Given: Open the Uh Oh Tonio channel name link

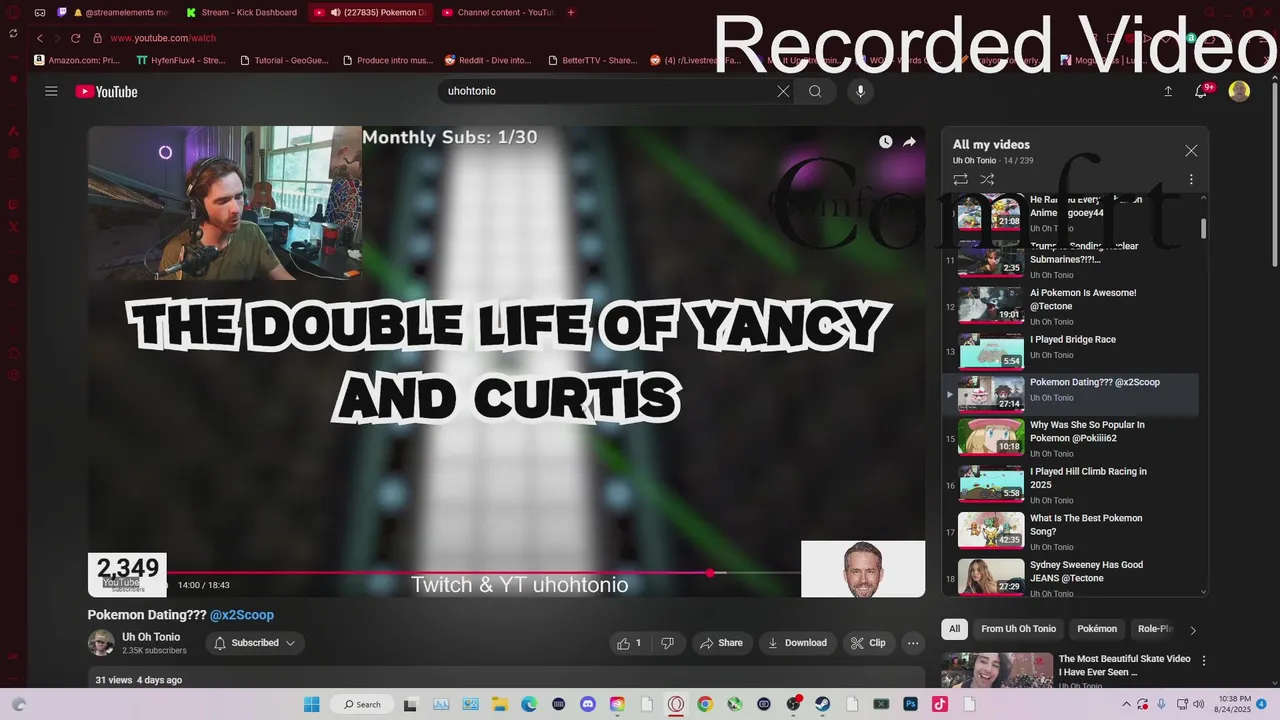Looking at the screenshot, I should (151, 637).
